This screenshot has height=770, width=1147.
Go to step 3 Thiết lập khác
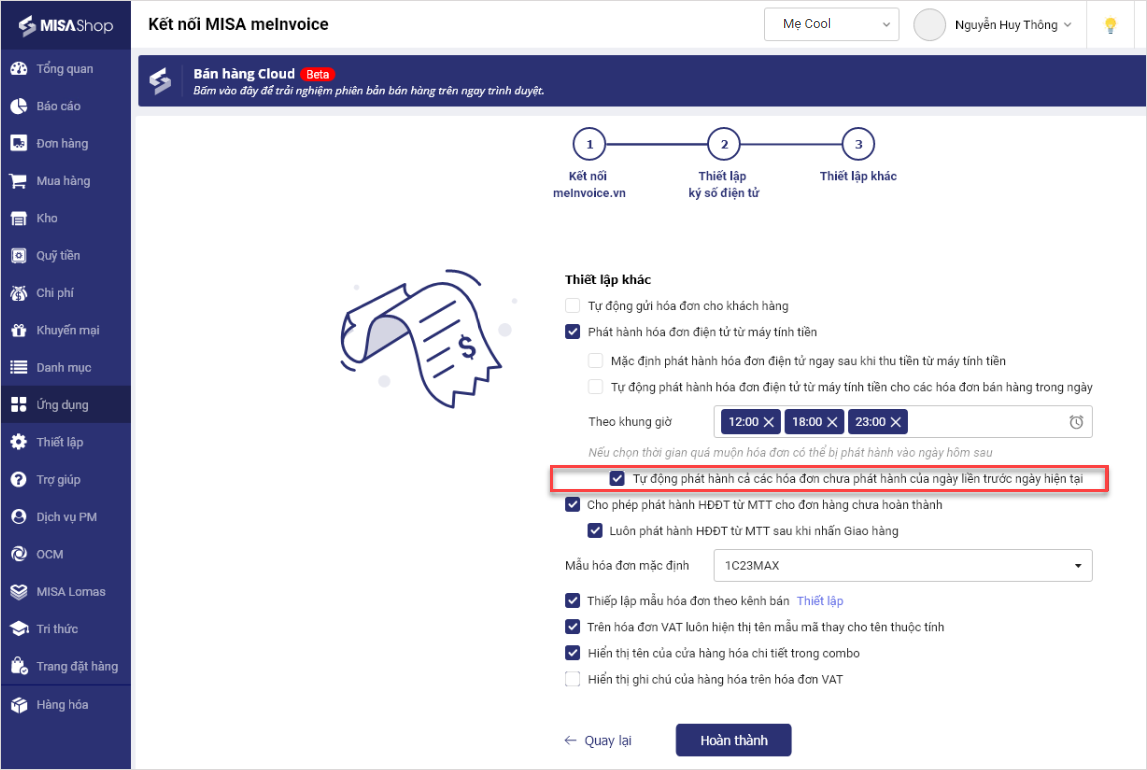(x=858, y=145)
